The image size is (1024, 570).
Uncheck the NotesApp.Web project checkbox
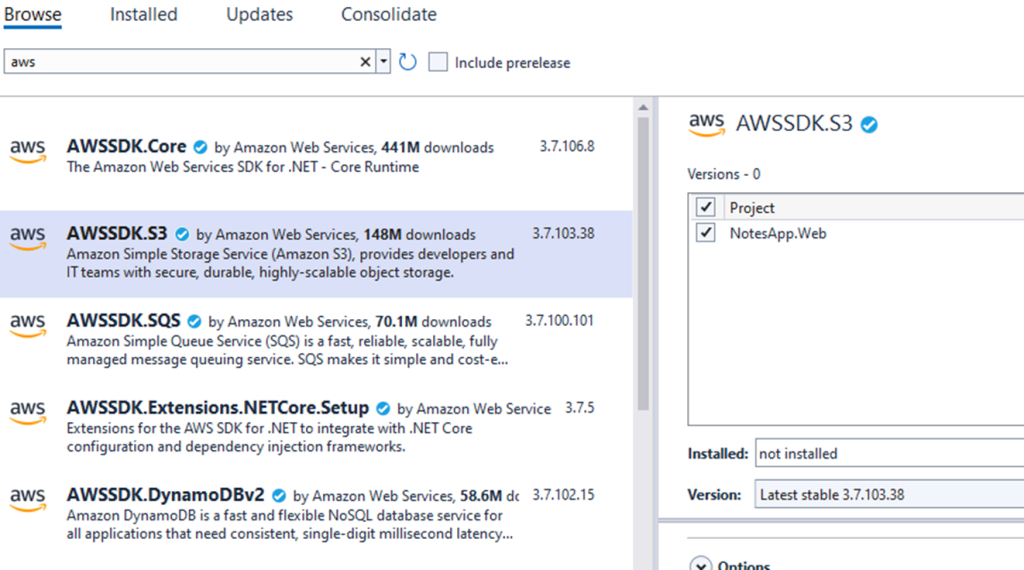tap(707, 233)
